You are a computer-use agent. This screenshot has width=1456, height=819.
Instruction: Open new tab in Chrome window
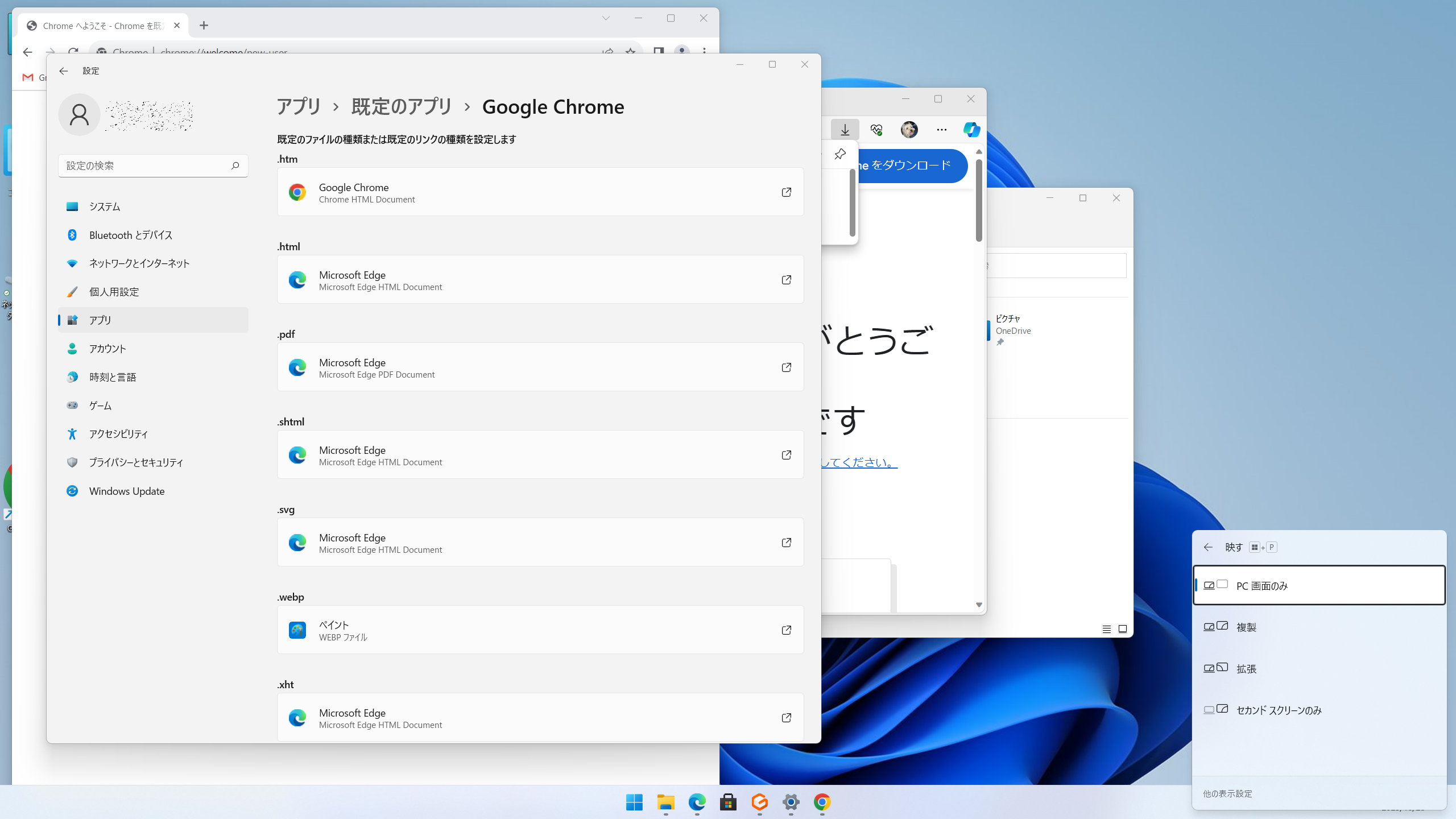pyautogui.click(x=204, y=26)
